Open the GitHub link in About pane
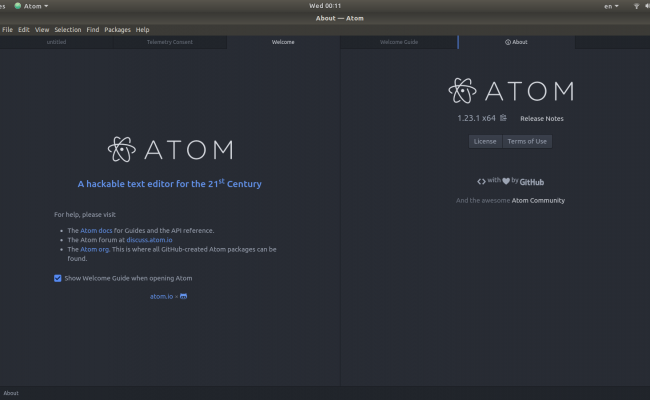 (531, 182)
